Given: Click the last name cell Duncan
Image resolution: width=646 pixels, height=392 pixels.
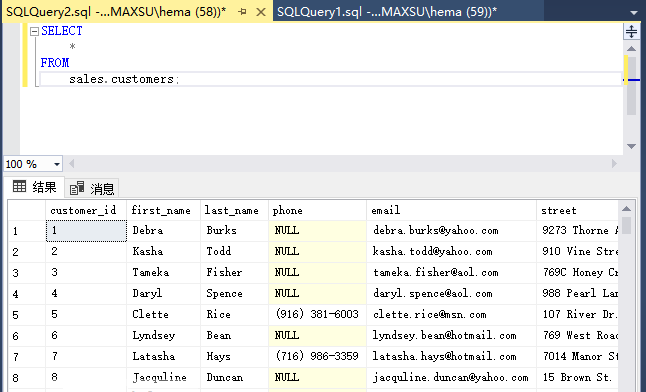Looking at the screenshot, I should coord(234,378).
